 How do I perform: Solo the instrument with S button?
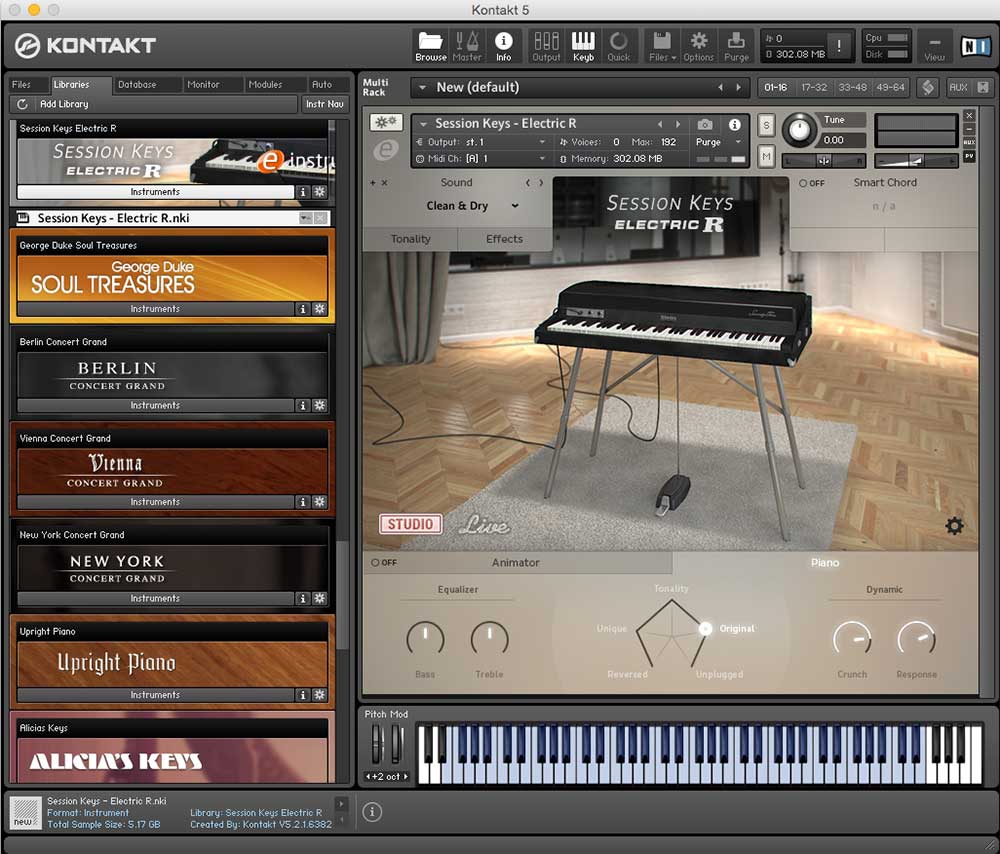766,125
